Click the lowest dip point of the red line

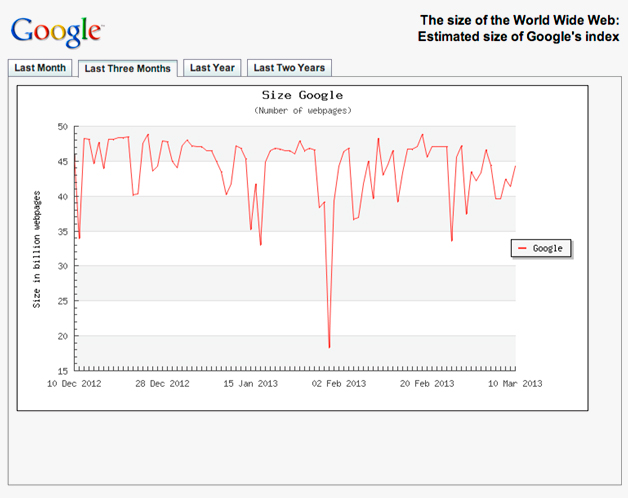pyautogui.click(x=329, y=347)
